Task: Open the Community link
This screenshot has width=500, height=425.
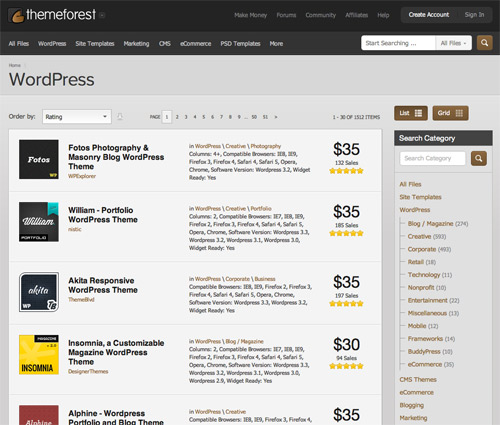Action: pos(321,15)
